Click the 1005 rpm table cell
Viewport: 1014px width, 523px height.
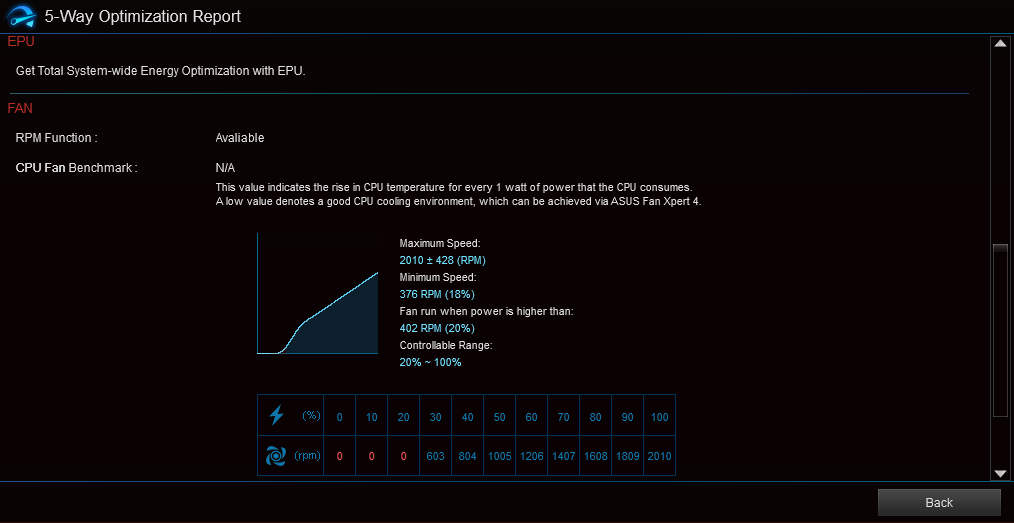499,456
